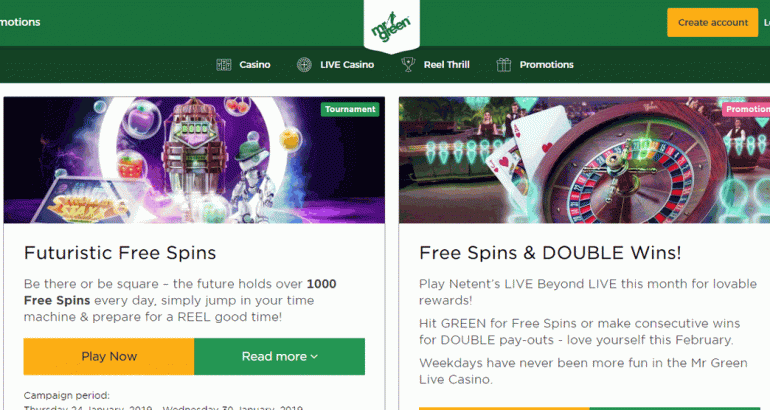The width and height of the screenshot is (770, 410).
Task: Click the Free Spins & DOUBLE Wins heading
Action: [550, 253]
